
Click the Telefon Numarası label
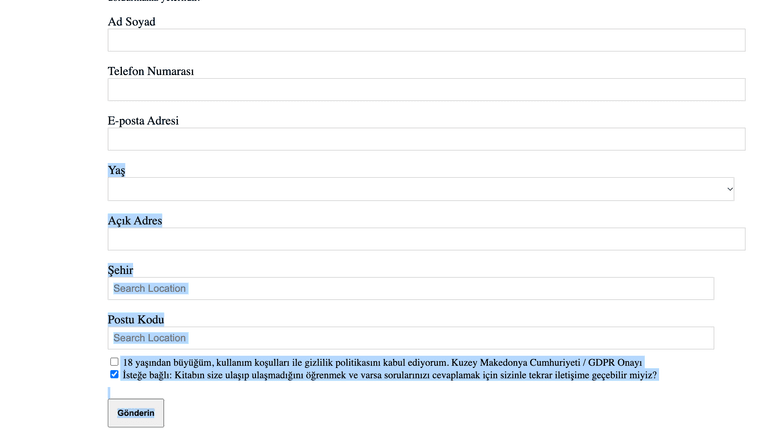pos(151,71)
